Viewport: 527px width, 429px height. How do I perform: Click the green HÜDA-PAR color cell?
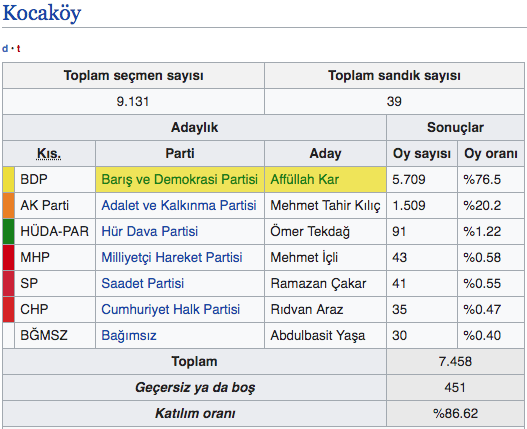8,231
